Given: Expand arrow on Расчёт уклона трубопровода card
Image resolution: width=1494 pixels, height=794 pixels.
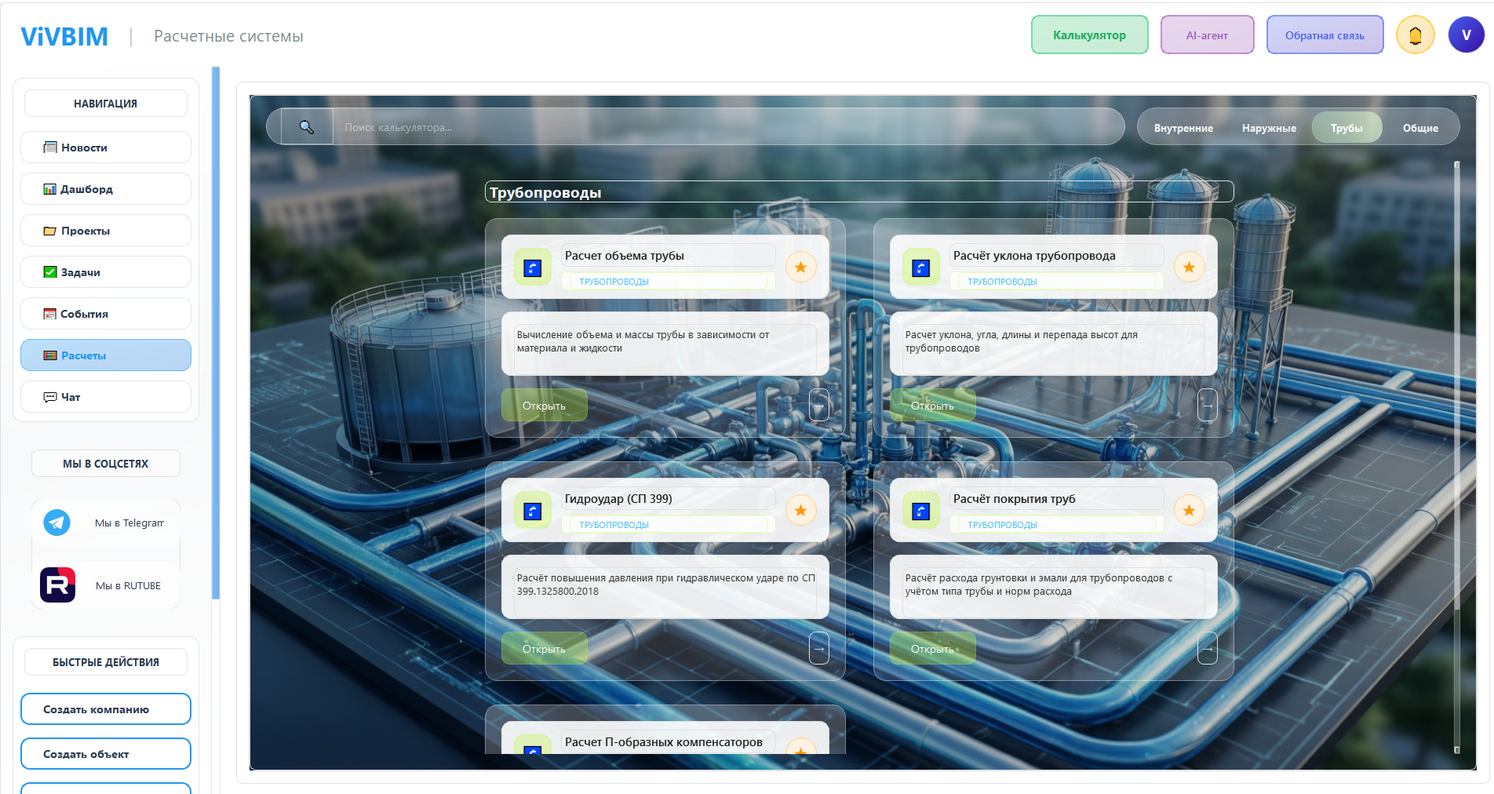Looking at the screenshot, I should 1207,405.
